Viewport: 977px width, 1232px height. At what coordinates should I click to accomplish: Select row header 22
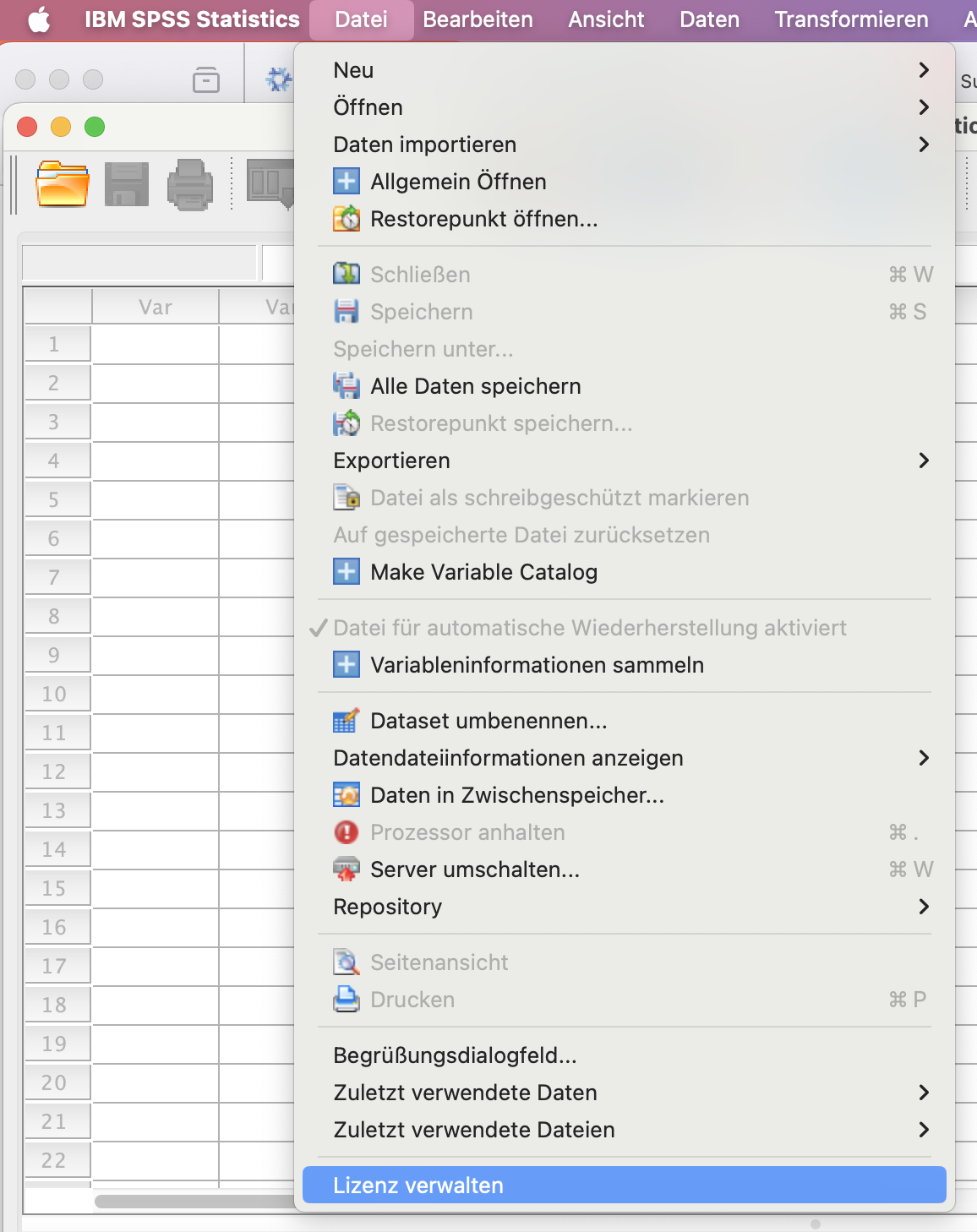57,1161
